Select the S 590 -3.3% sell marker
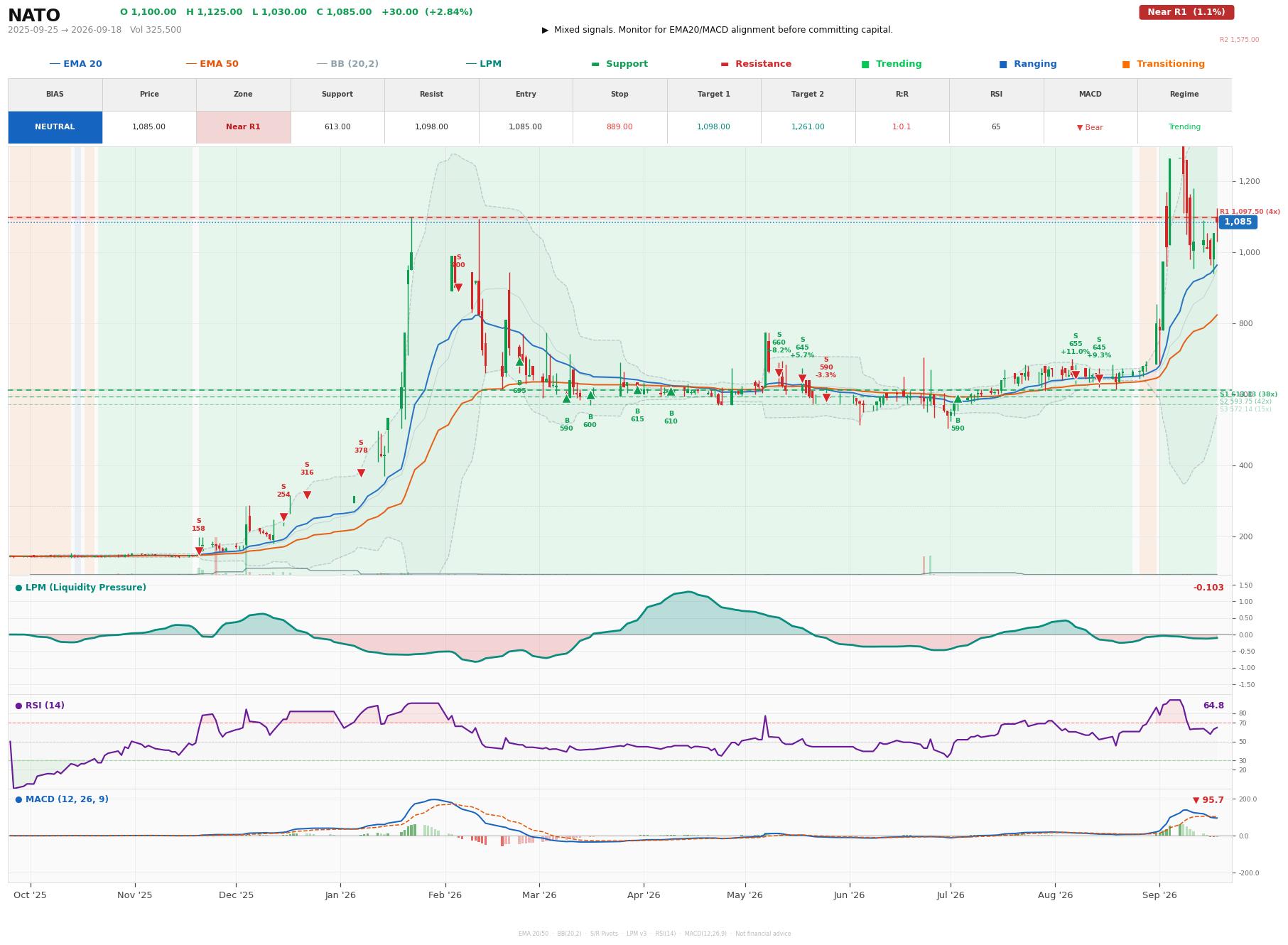This screenshot has width=1288, height=945. click(x=826, y=398)
